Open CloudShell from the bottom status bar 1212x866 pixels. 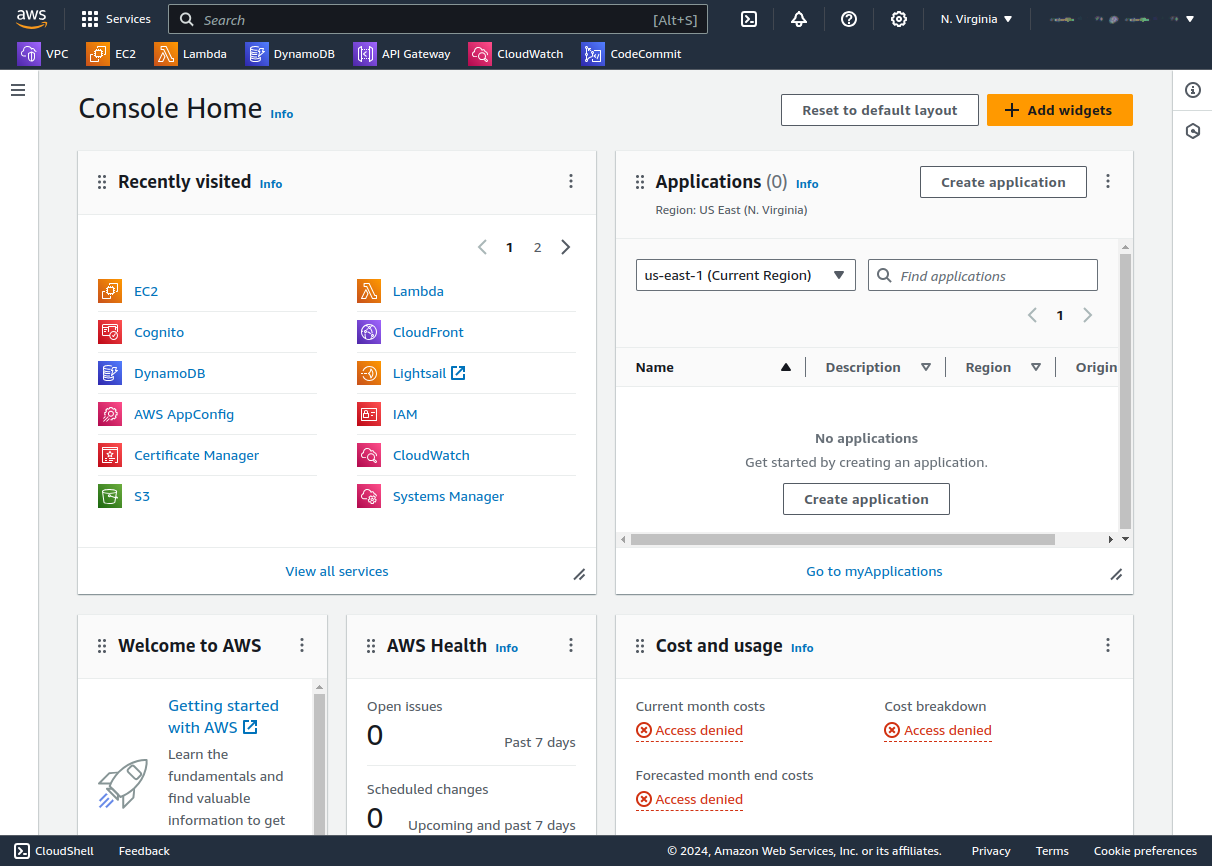point(54,851)
